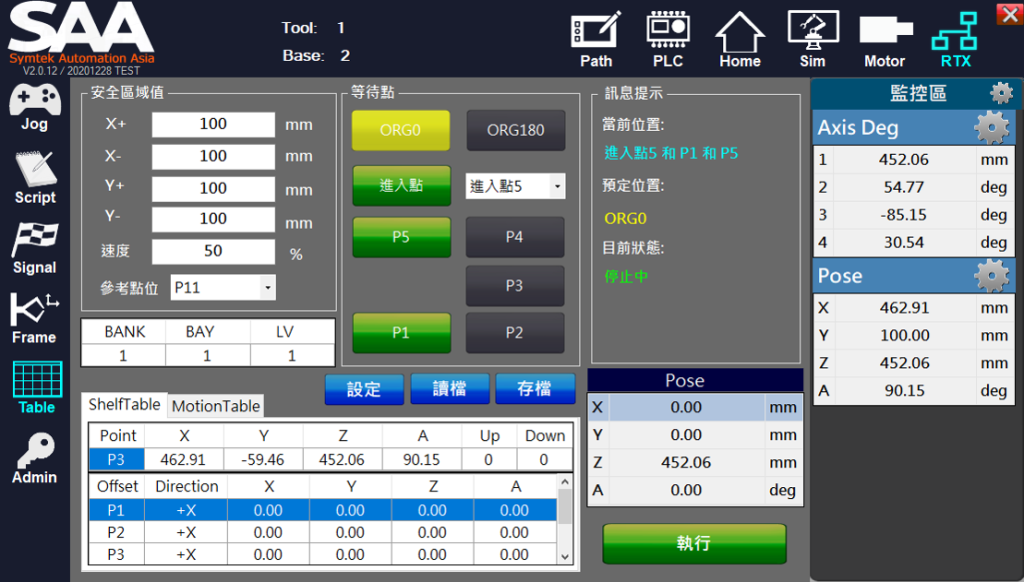1024x582 pixels.
Task: Open the Frame page
Action: tap(35, 318)
